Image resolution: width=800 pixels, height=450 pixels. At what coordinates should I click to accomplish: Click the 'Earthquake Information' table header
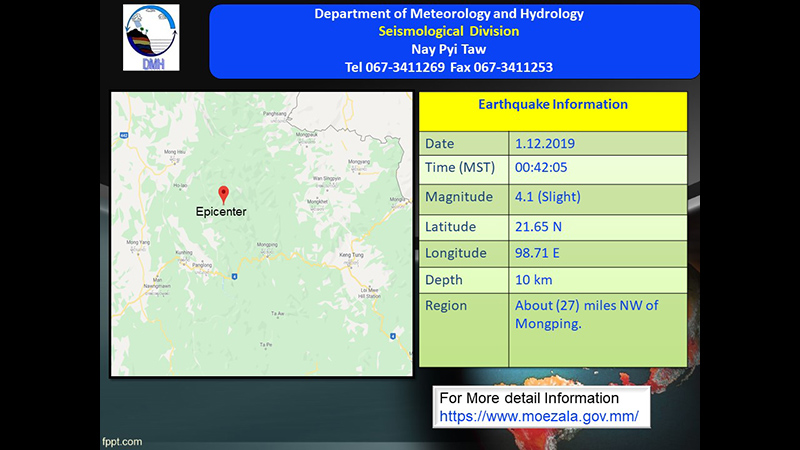553,104
